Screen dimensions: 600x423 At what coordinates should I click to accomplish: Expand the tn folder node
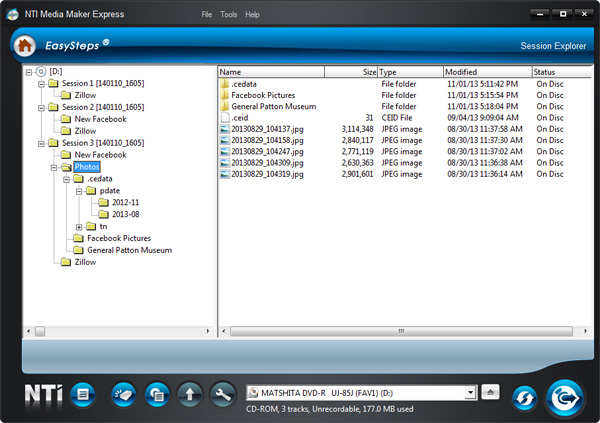click(79, 227)
